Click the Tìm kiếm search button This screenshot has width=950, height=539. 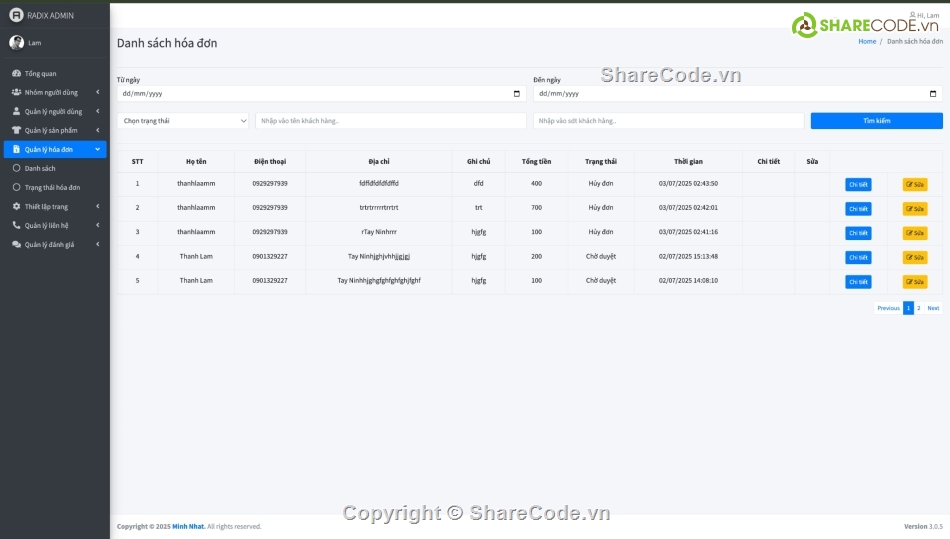(877, 121)
